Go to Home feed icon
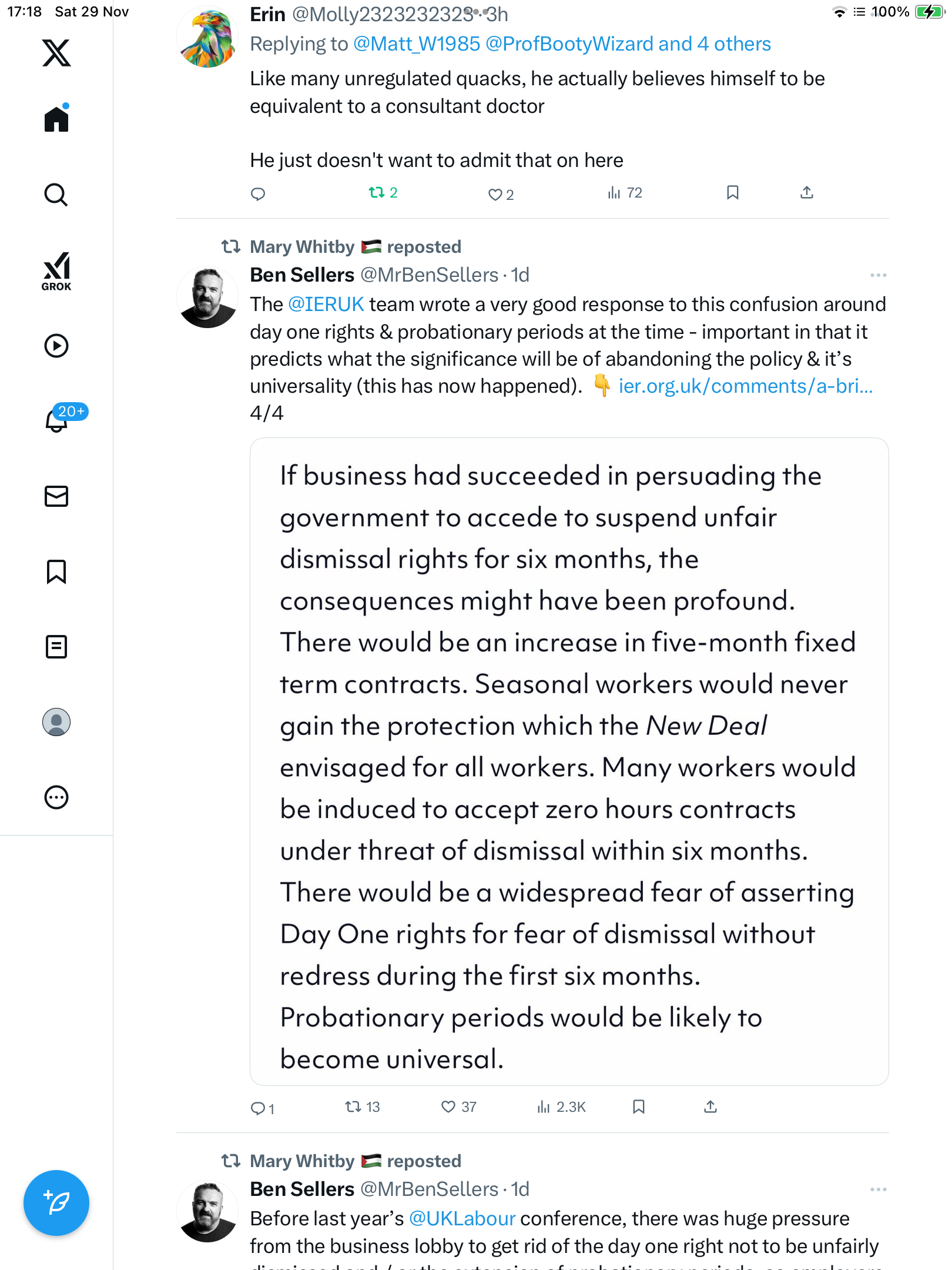Viewport: 952px width, 1270px height. tap(56, 119)
